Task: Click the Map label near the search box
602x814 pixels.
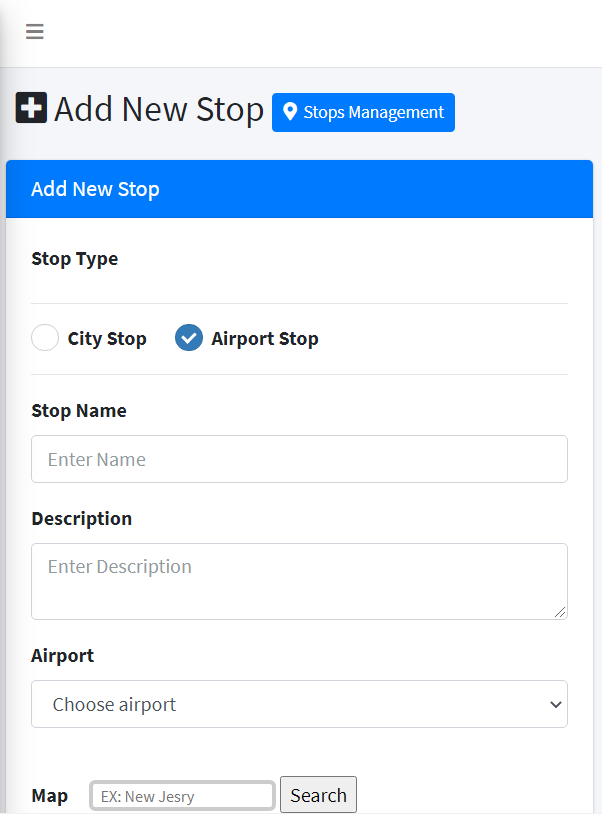Action: (50, 795)
